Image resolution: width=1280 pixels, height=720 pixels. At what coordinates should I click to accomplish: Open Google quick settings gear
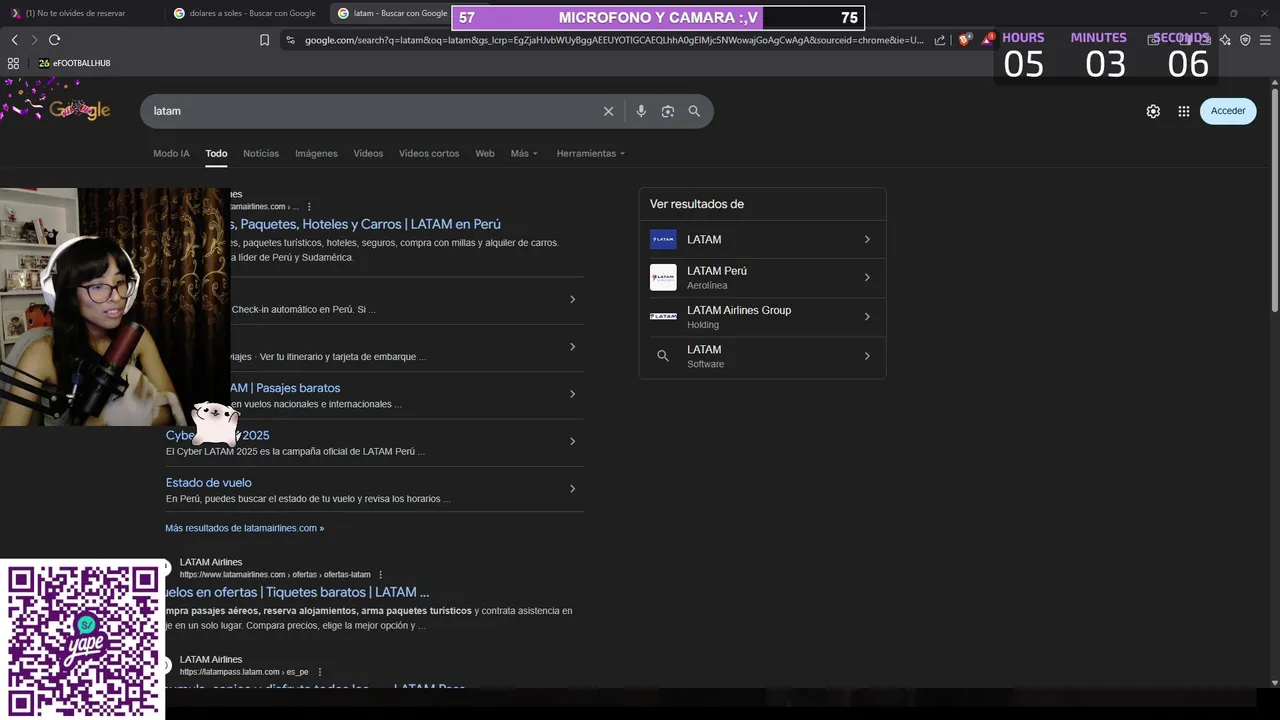[1153, 111]
